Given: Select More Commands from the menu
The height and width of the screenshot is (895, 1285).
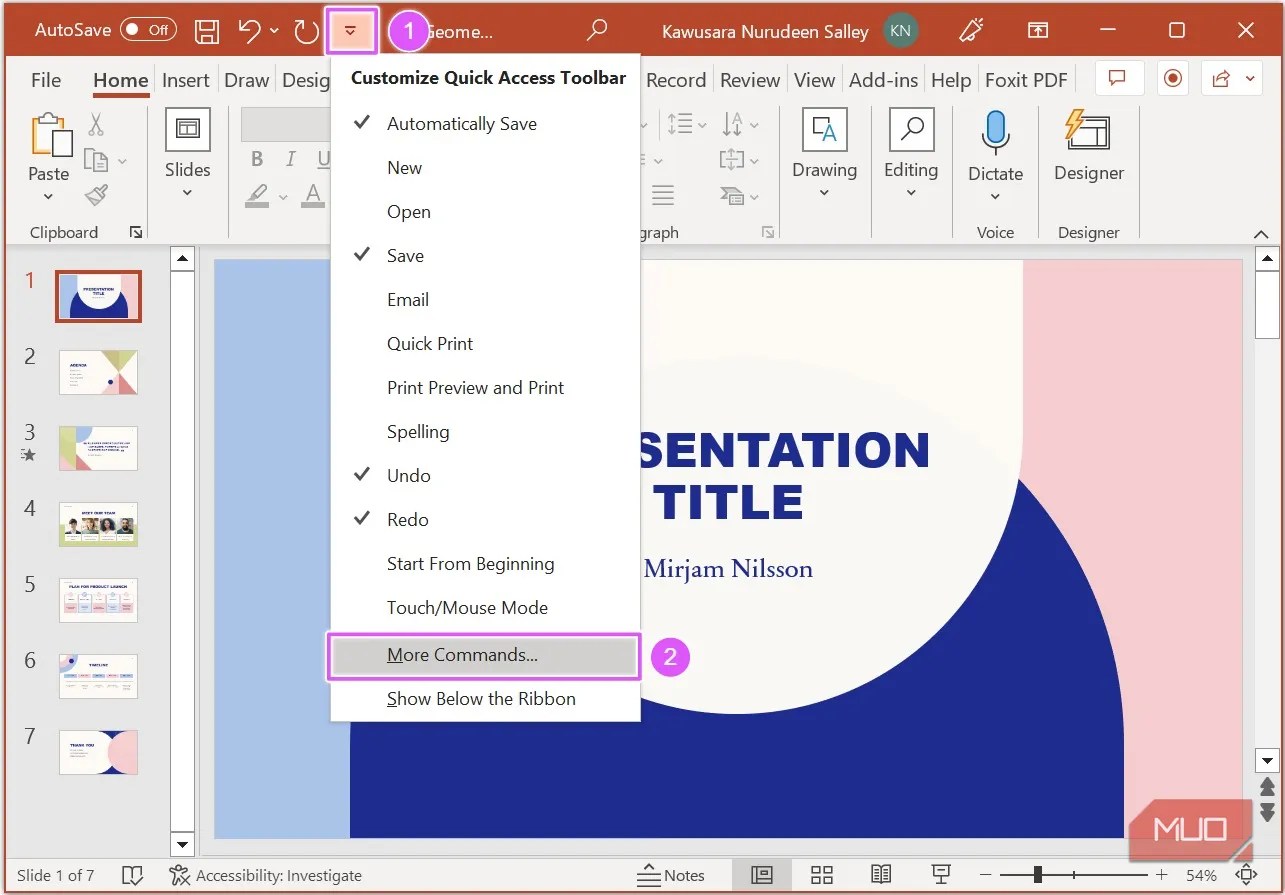Looking at the screenshot, I should [463, 655].
